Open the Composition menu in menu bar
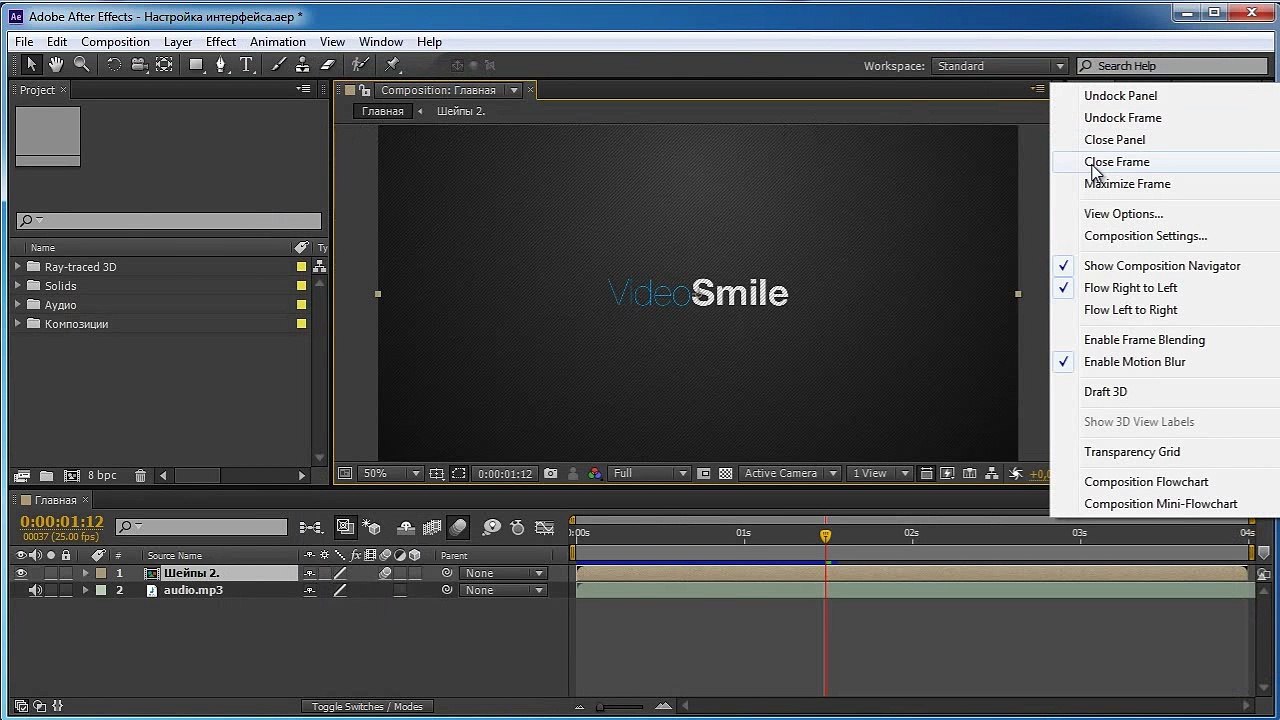 [115, 42]
